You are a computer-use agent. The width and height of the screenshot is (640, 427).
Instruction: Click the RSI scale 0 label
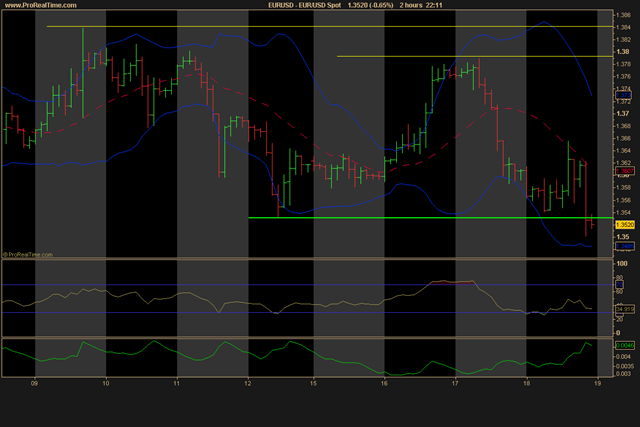618,333
